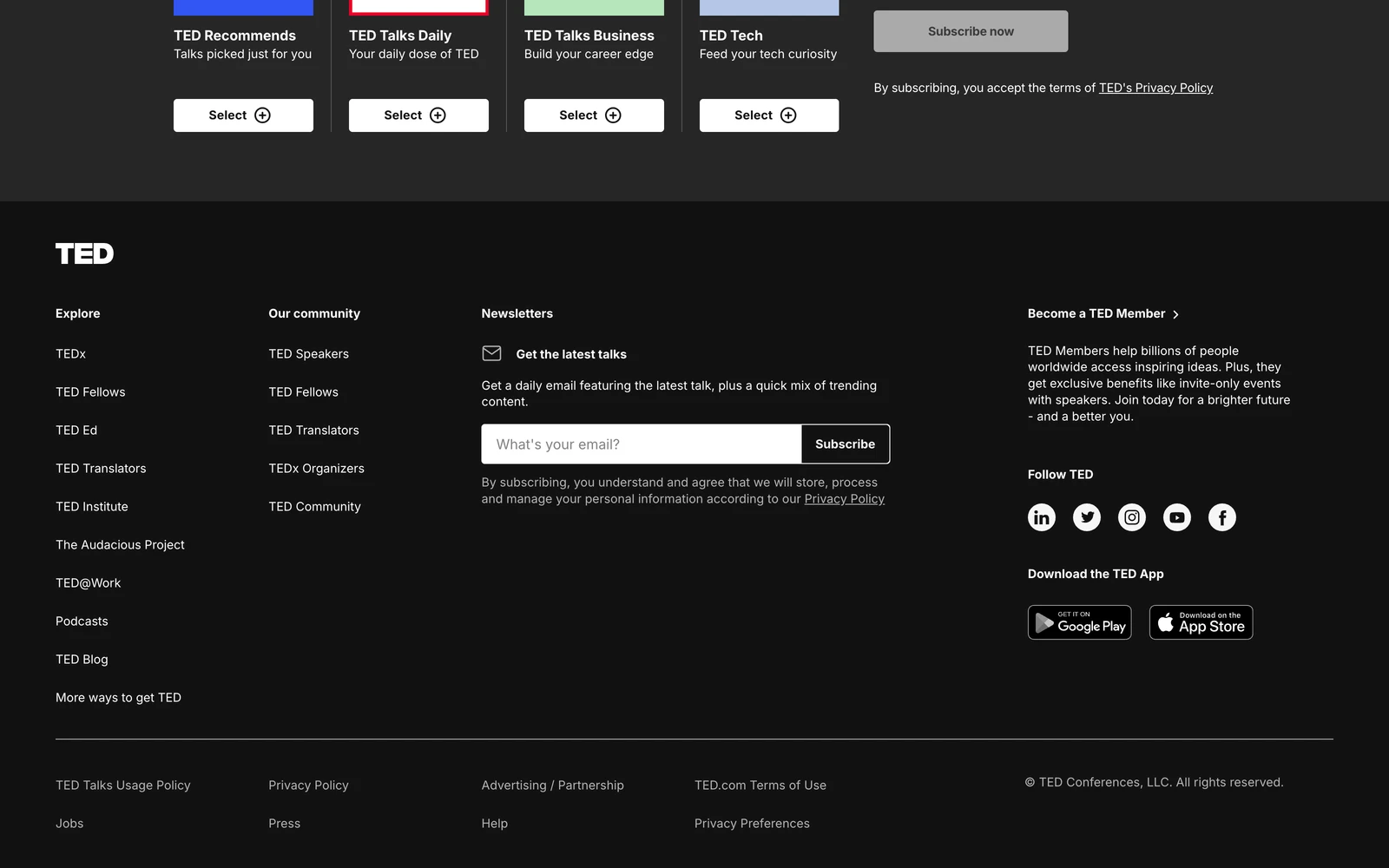Click Subscribe next to email field

click(x=846, y=444)
